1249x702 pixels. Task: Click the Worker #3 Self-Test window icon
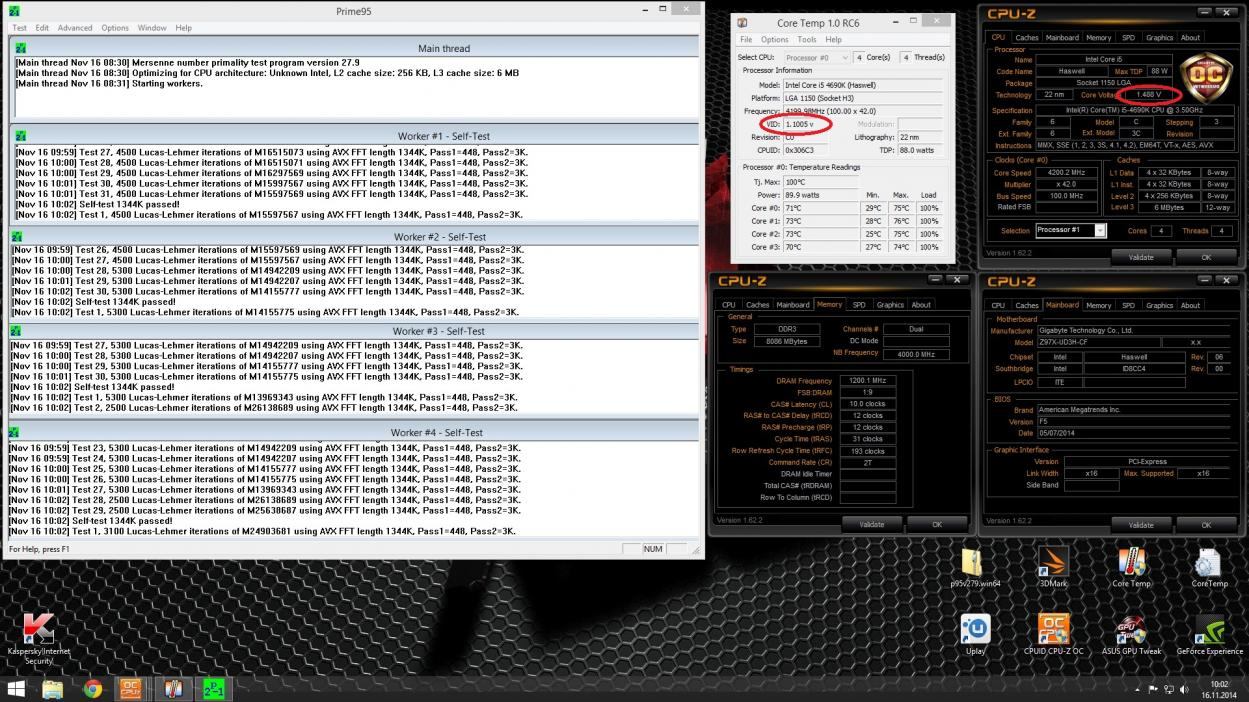tap(14, 331)
